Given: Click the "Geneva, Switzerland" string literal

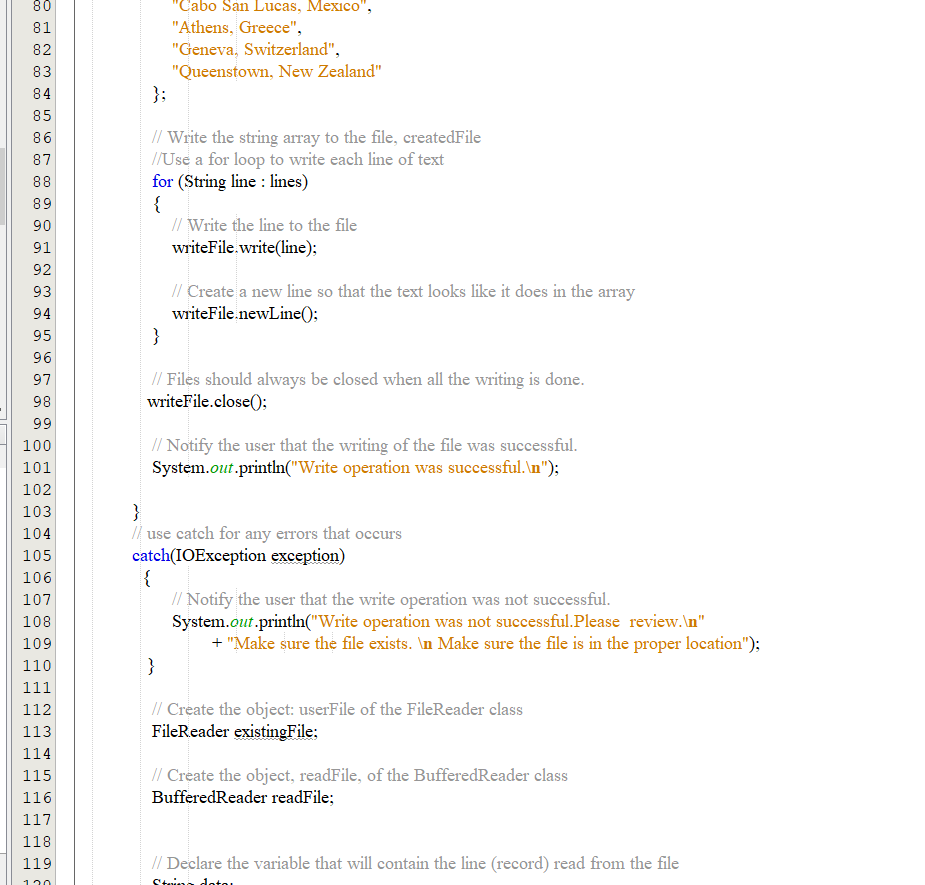Looking at the screenshot, I should [x=256, y=50].
